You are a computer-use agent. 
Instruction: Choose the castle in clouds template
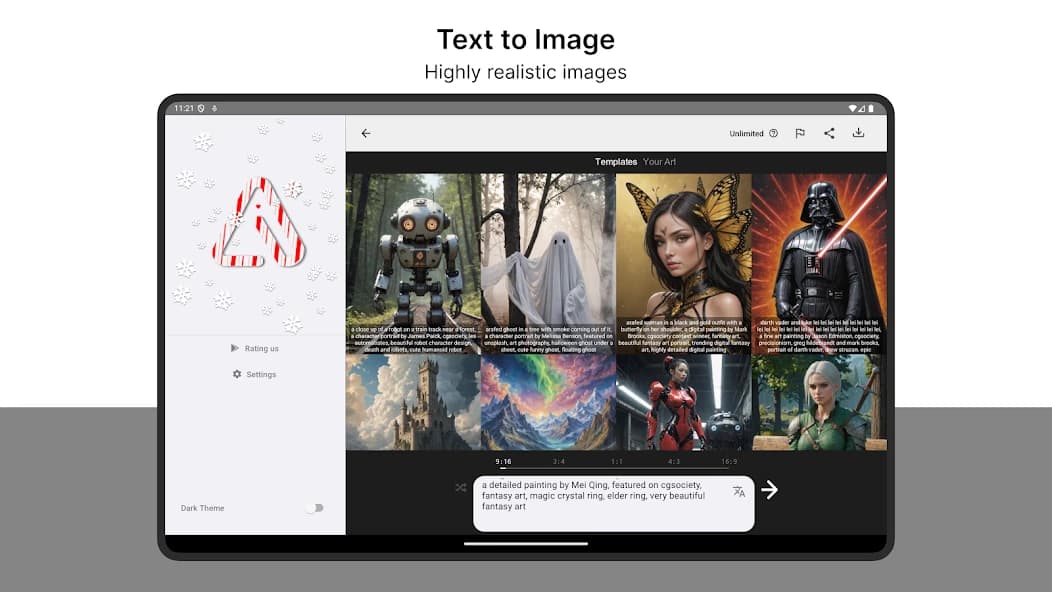(x=413, y=403)
